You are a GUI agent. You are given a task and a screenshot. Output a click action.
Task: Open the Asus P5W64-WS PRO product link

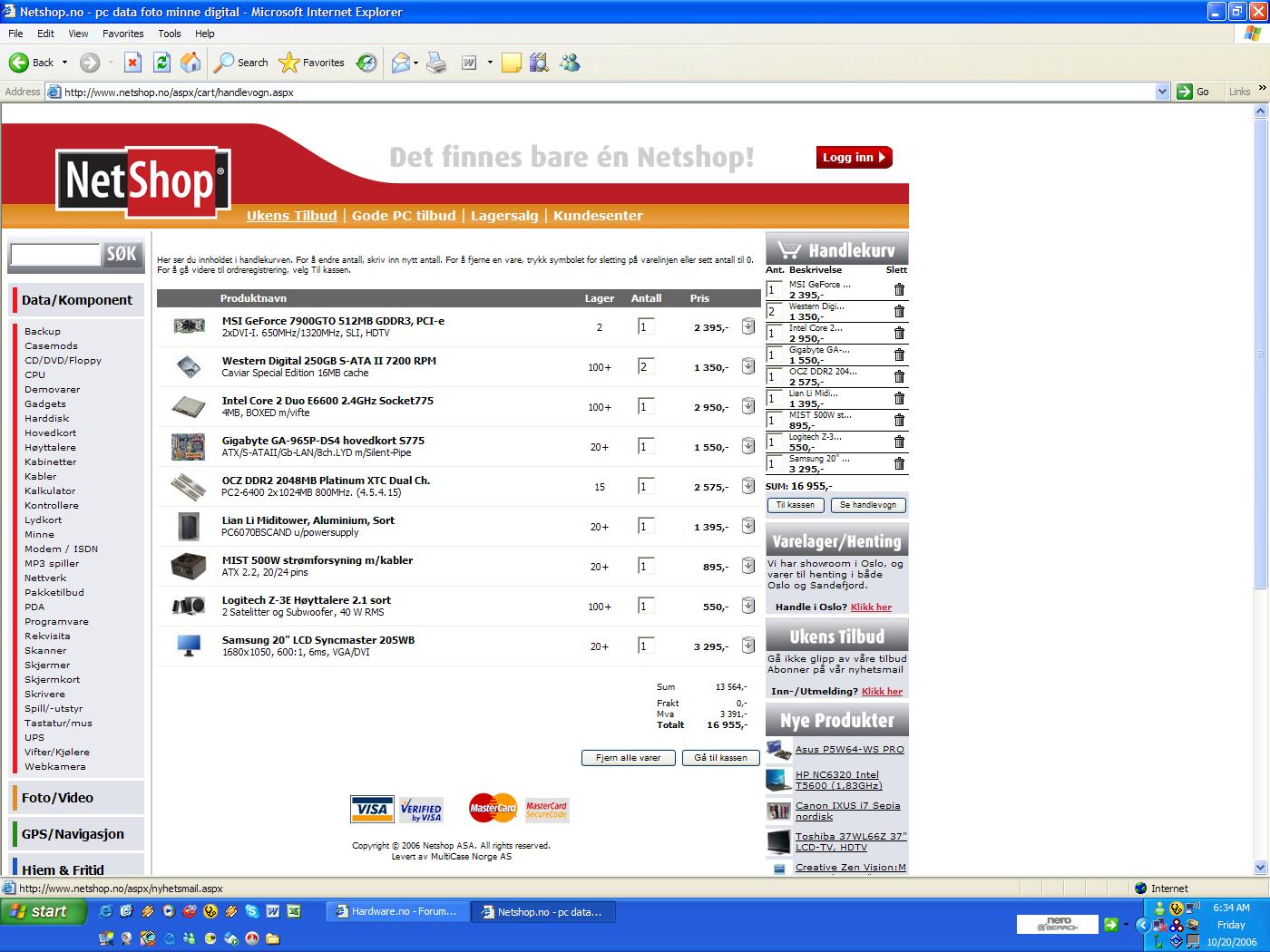850,750
